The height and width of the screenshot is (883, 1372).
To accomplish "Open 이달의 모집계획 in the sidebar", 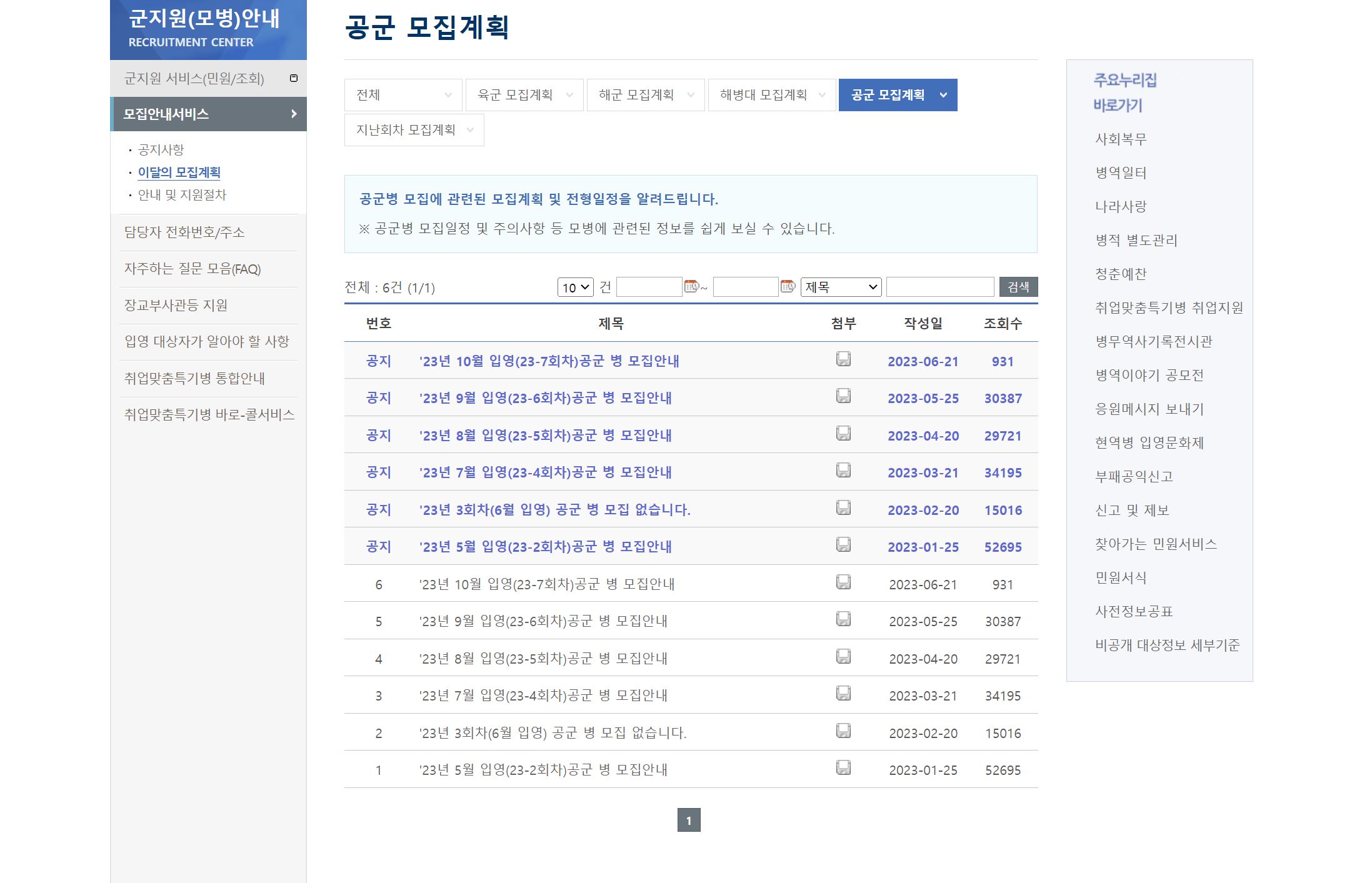I will (x=179, y=172).
